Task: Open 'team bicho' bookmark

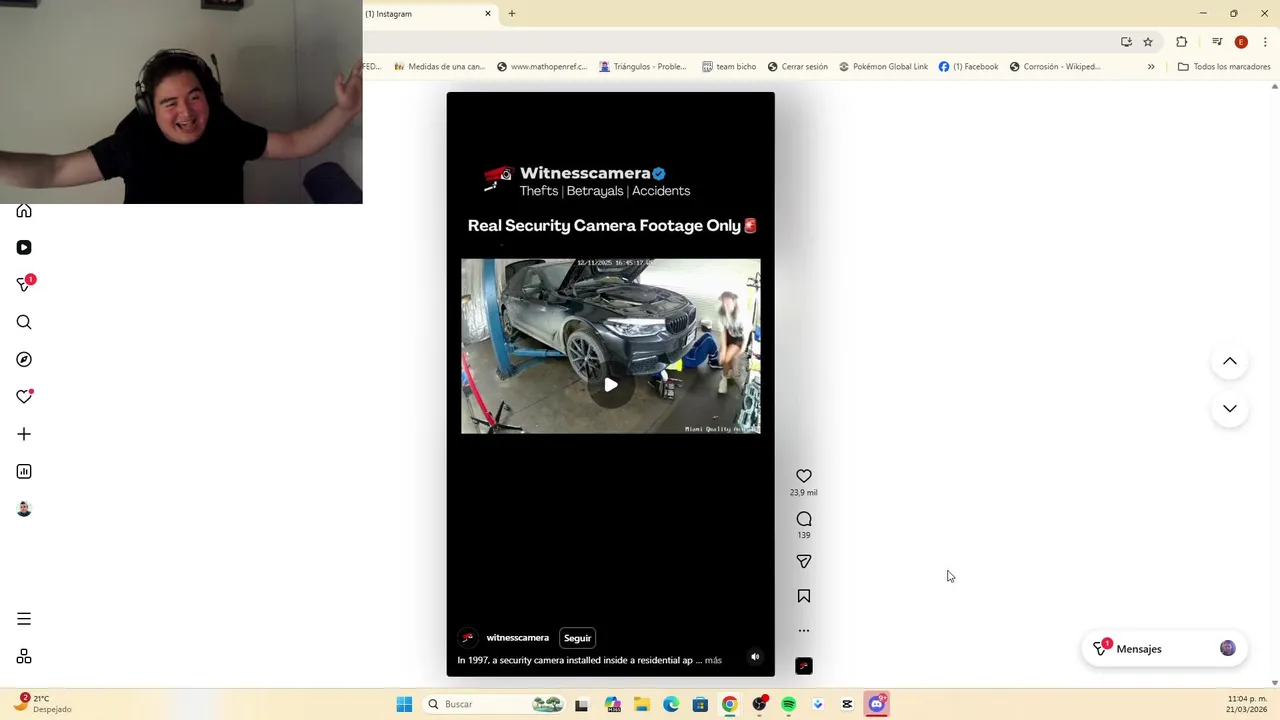Action: click(x=729, y=67)
